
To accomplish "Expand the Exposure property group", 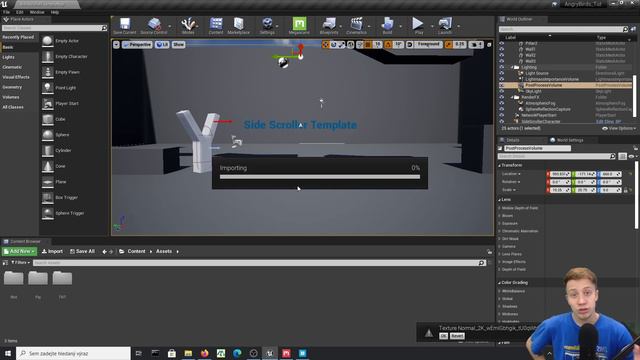I will coord(500,223).
